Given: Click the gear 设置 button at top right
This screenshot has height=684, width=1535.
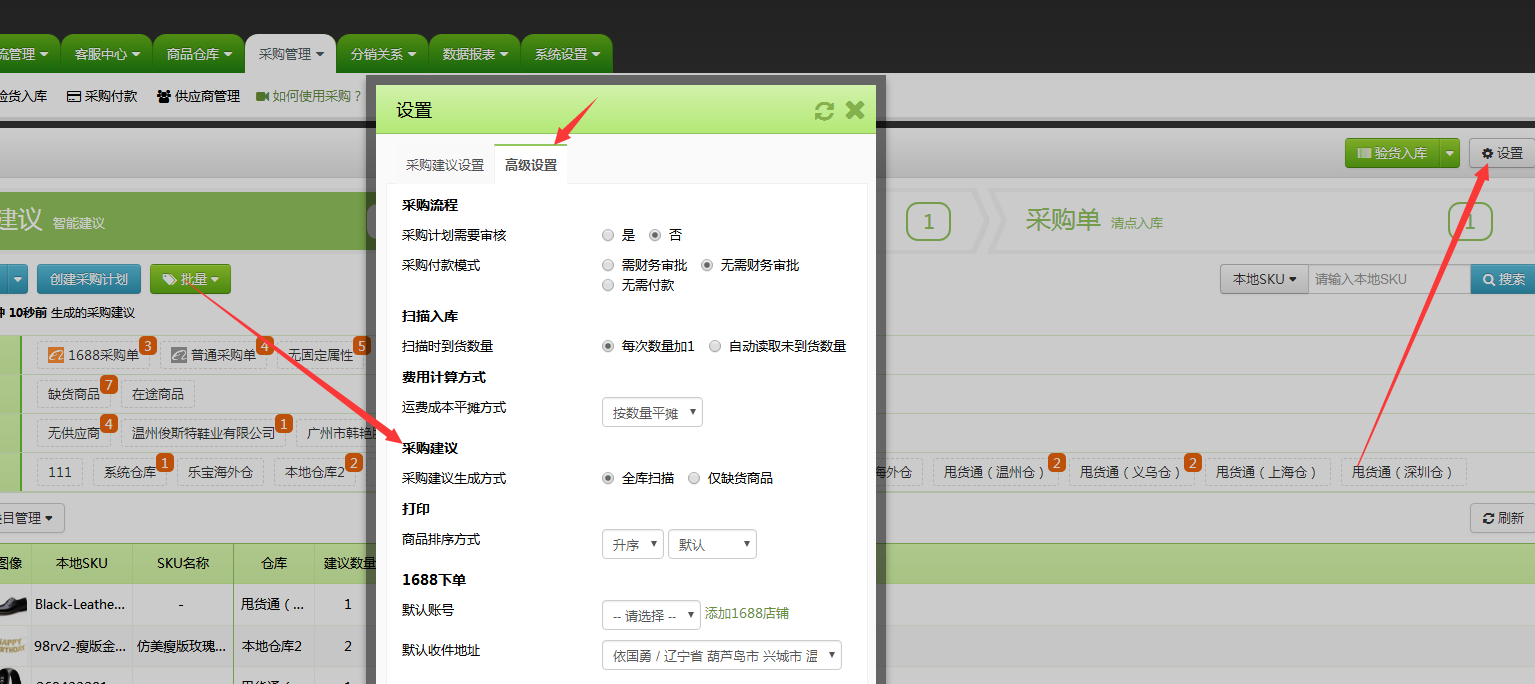Looking at the screenshot, I should click(1502, 153).
